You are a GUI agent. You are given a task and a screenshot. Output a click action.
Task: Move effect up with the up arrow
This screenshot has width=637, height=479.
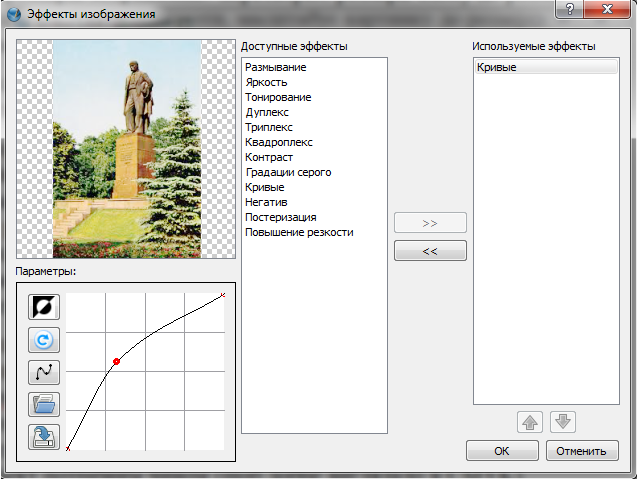tap(530, 422)
